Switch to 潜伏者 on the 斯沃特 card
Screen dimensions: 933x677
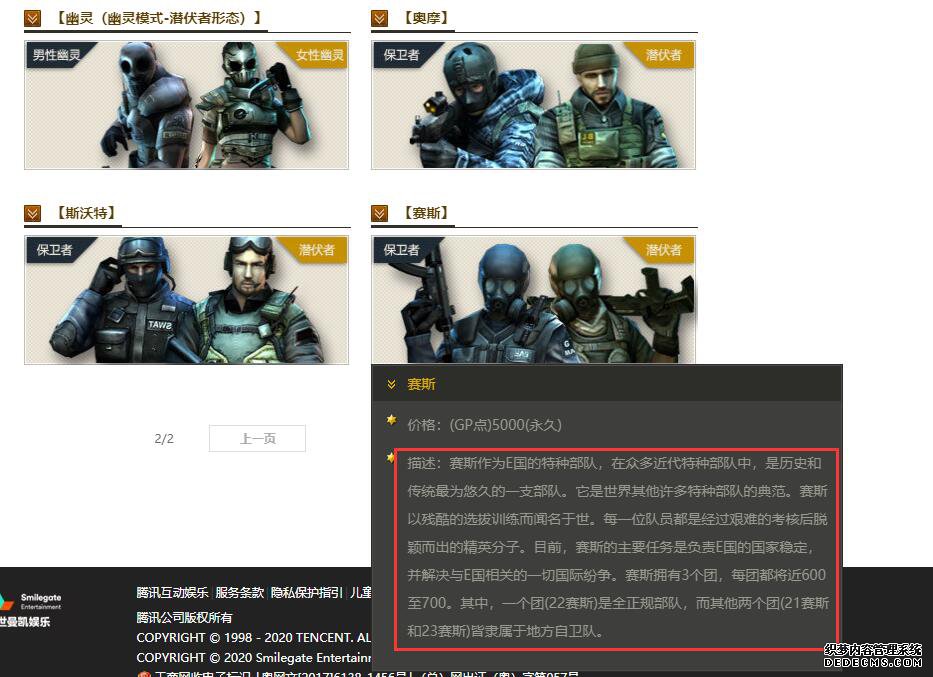317,250
